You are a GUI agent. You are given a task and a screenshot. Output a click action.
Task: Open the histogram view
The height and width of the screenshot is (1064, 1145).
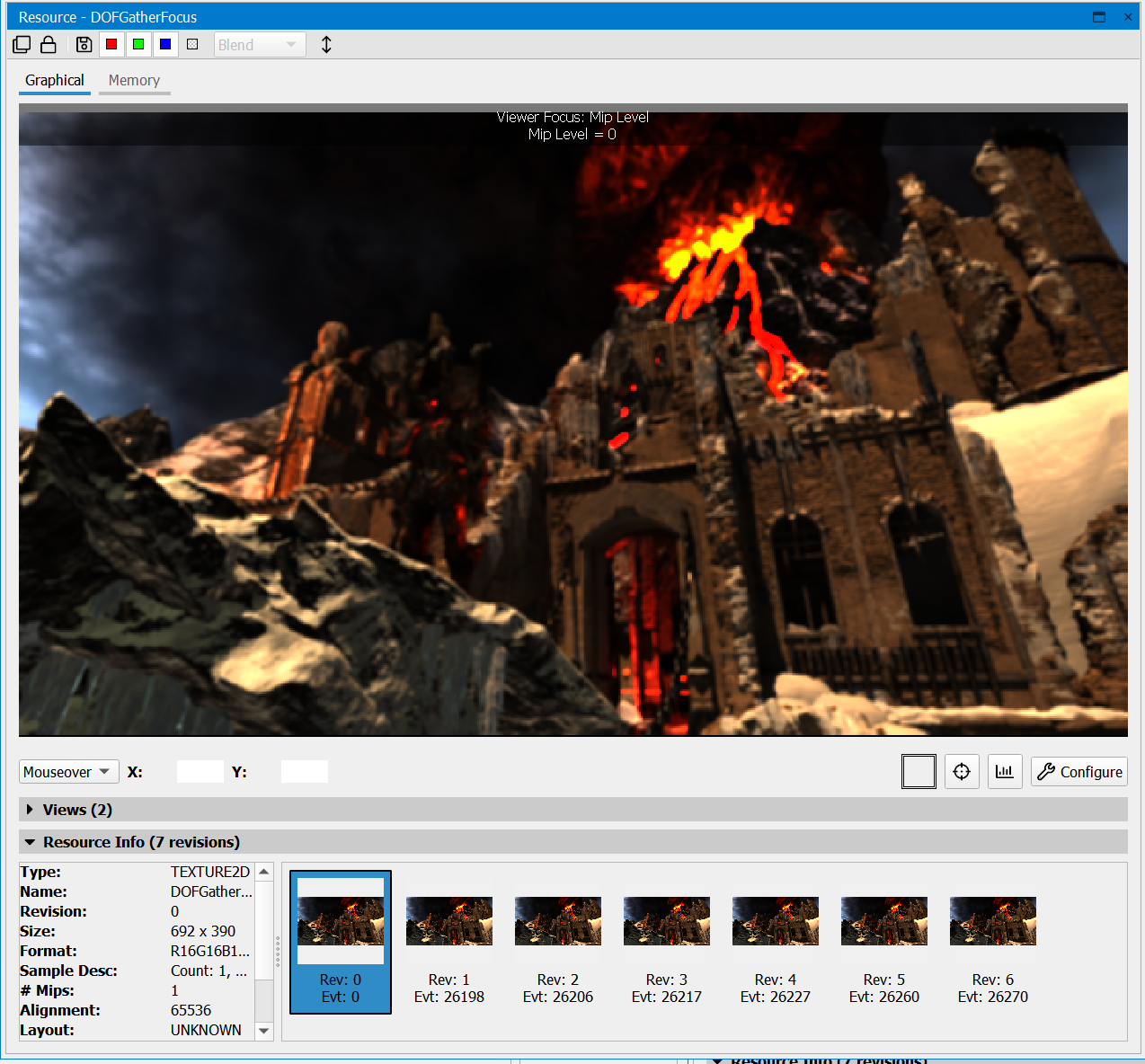[x=1005, y=771]
